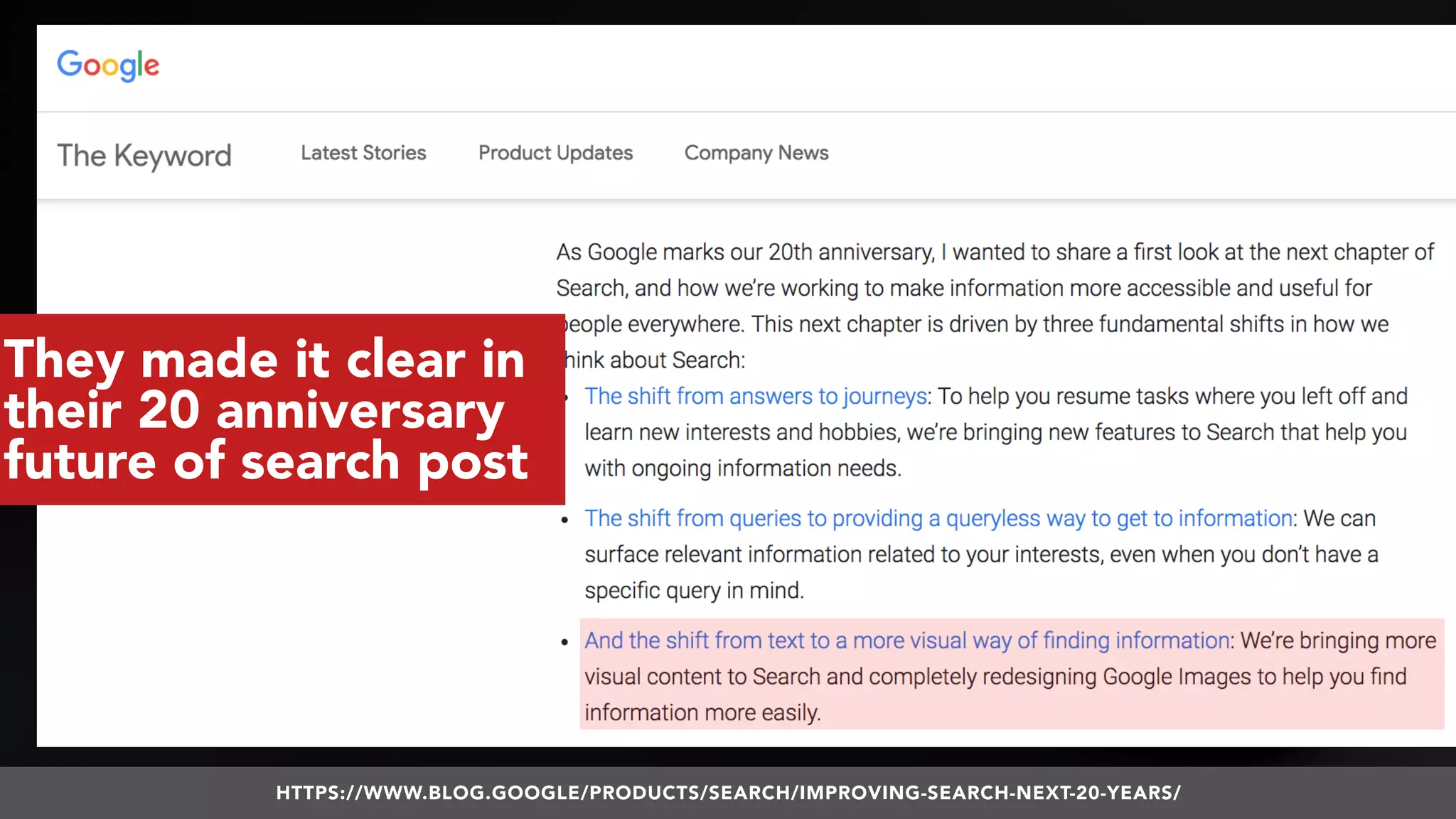Open the queryless way to get information link
Image resolution: width=1456 pixels, height=819 pixels.
[x=938, y=518]
